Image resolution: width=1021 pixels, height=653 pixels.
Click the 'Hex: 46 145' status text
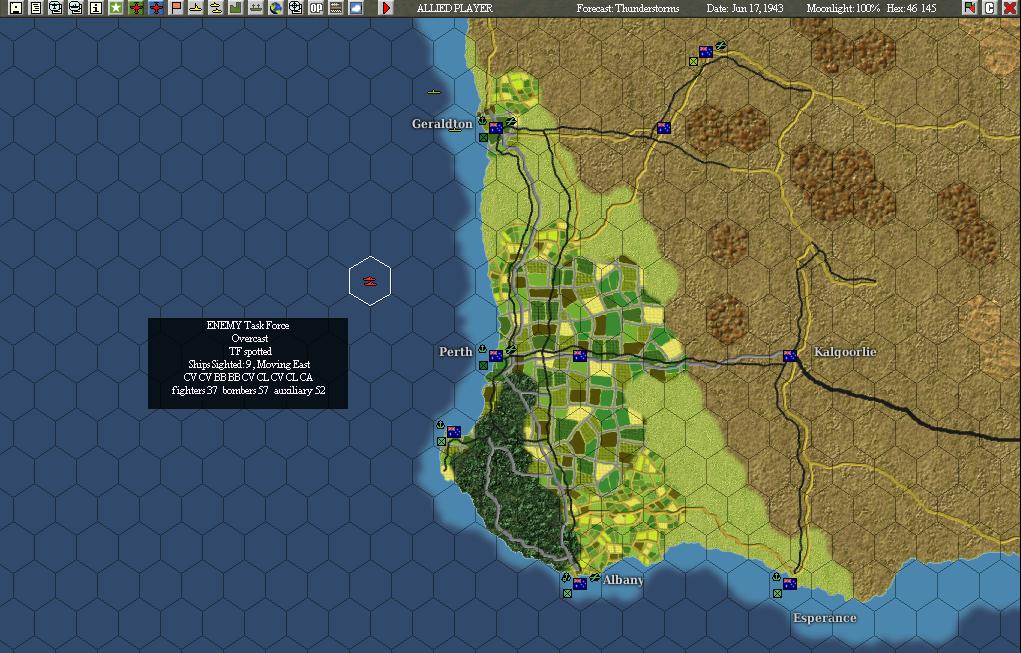(912, 8)
